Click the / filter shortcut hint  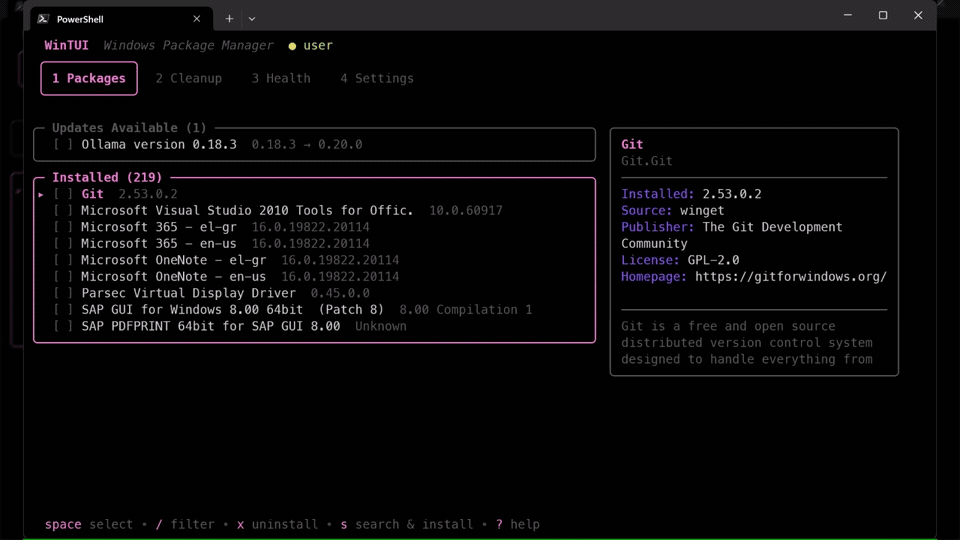coord(185,525)
